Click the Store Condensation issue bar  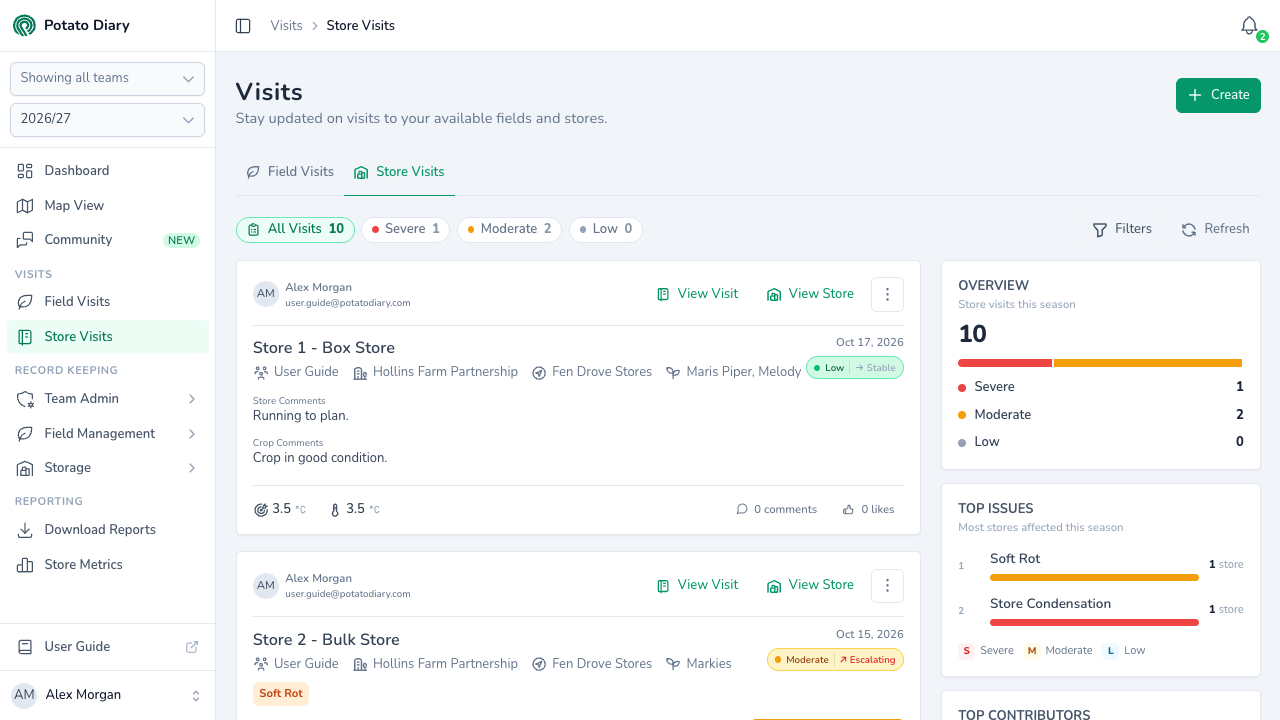pyautogui.click(x=1094, y=623)
